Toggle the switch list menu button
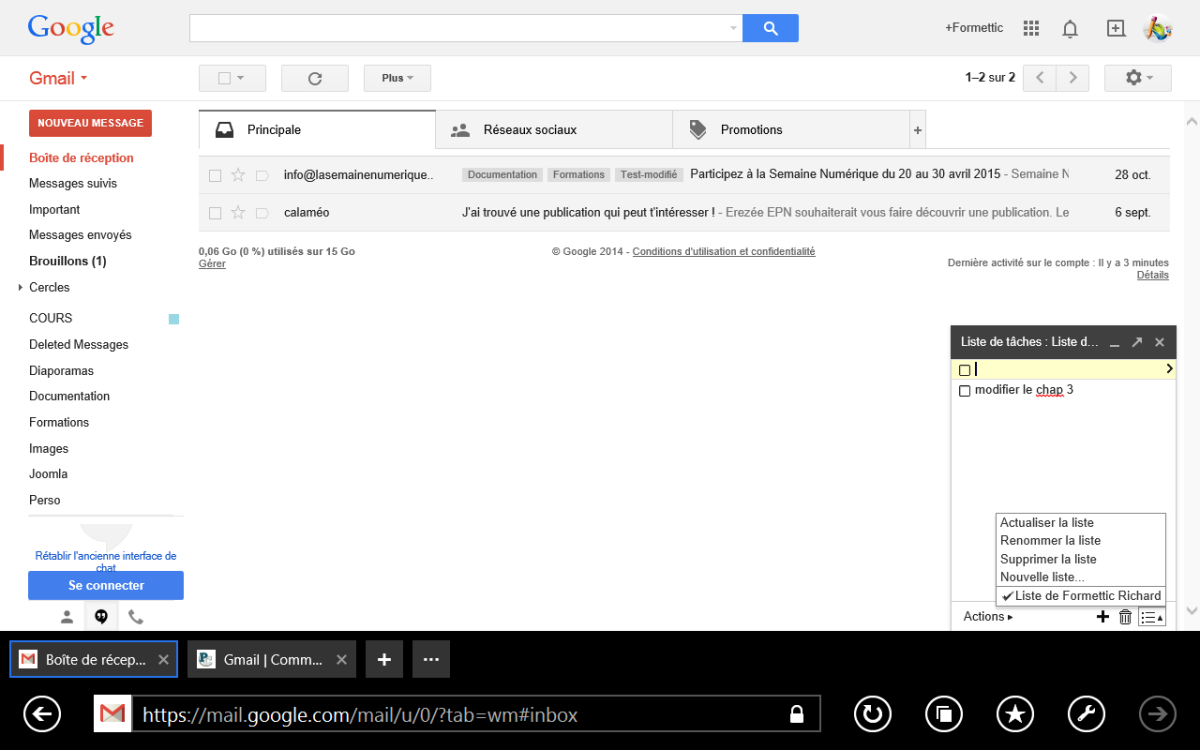The image size is (1200, 750). click(1152, 617)
